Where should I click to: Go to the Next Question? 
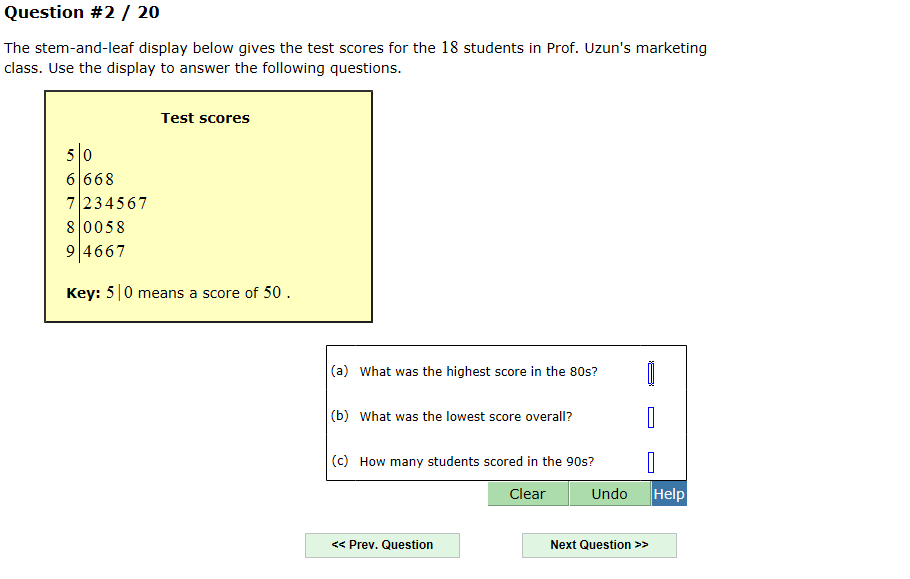[x=598, y=545]
